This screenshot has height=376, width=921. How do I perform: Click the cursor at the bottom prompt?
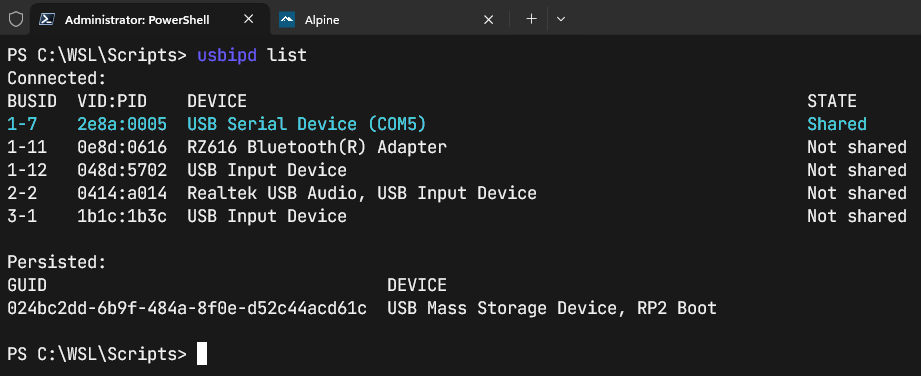(201, 354)
